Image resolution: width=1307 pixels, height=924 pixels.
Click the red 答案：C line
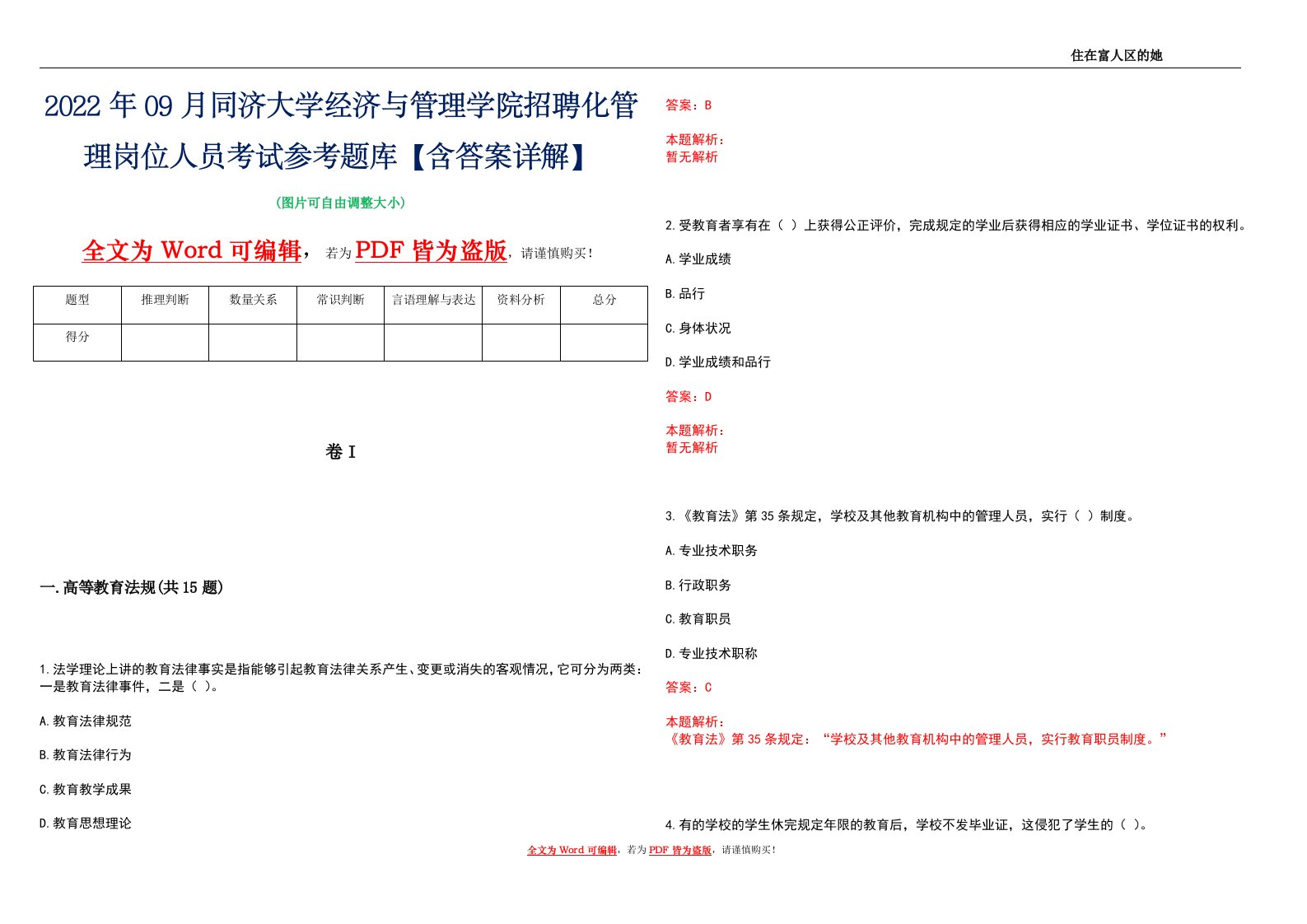pyautogui.click(x=689, y=687)
